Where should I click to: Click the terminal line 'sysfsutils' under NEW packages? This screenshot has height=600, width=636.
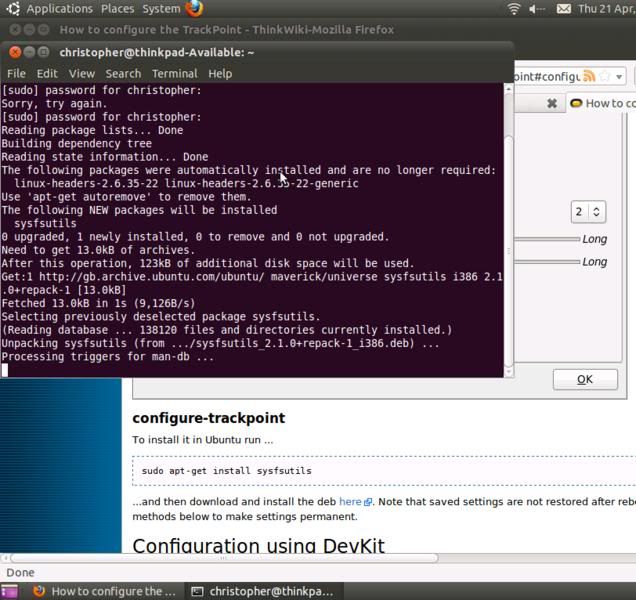click(x=45, y=224)
